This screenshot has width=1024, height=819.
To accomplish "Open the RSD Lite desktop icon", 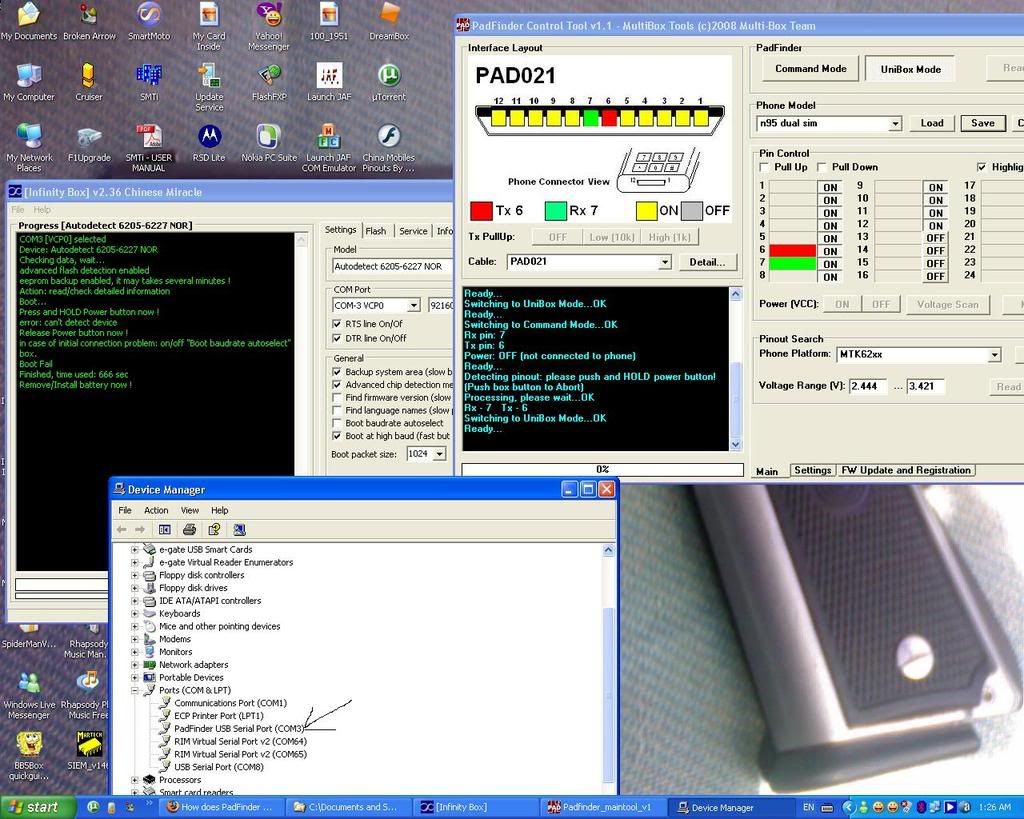I will click(209, 143).
